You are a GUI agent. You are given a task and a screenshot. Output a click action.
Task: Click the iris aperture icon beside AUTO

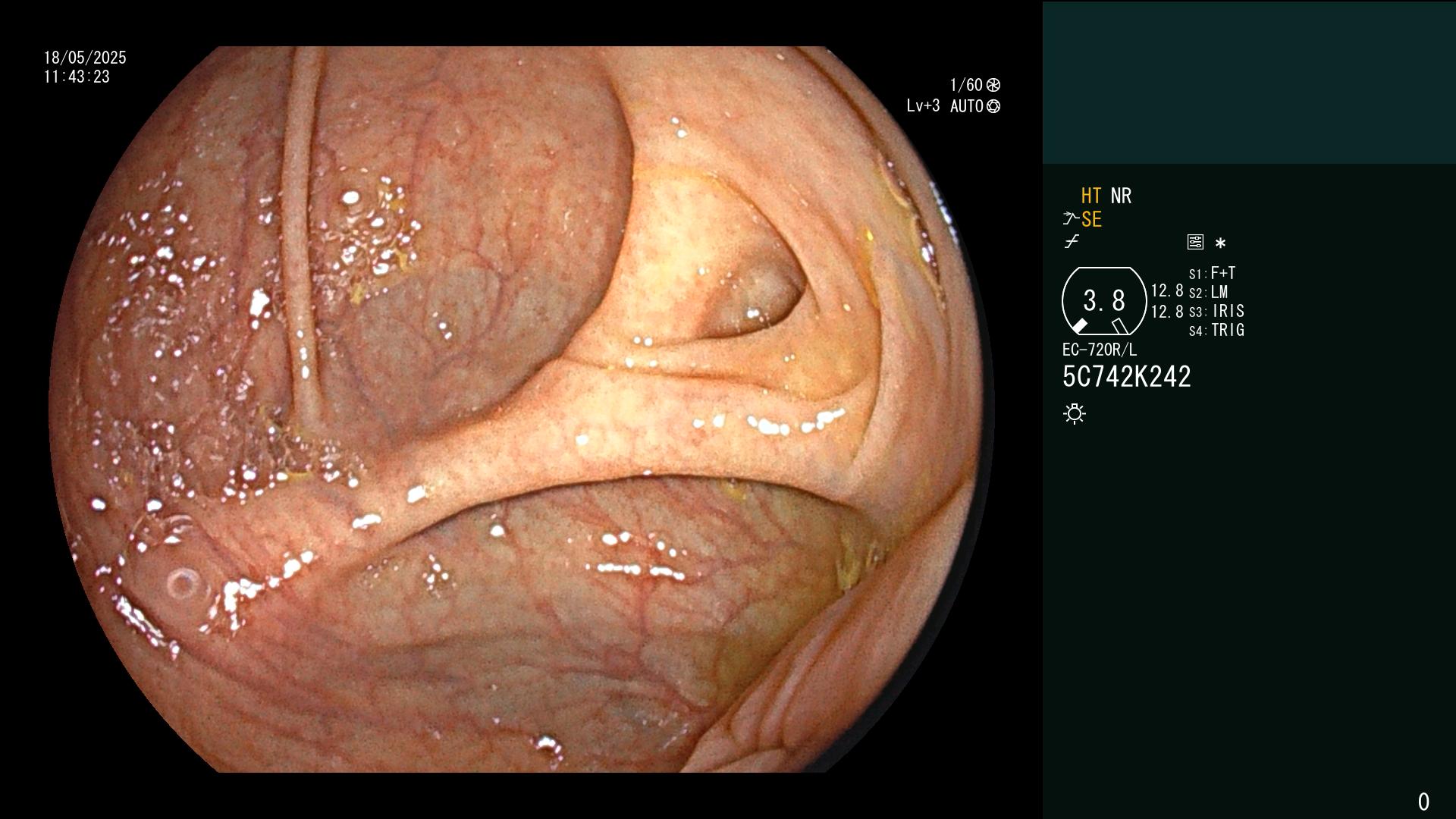(993, 106)
